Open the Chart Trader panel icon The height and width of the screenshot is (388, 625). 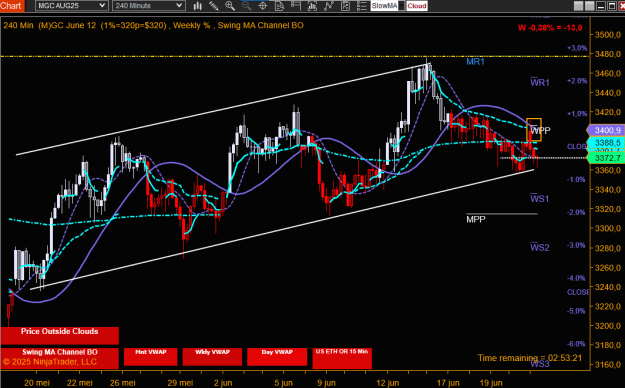296,6
